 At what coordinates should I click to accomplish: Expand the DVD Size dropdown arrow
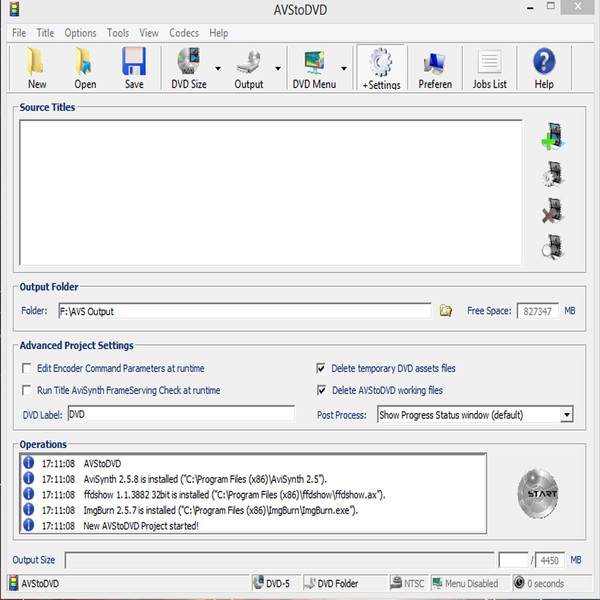[218, 68]
